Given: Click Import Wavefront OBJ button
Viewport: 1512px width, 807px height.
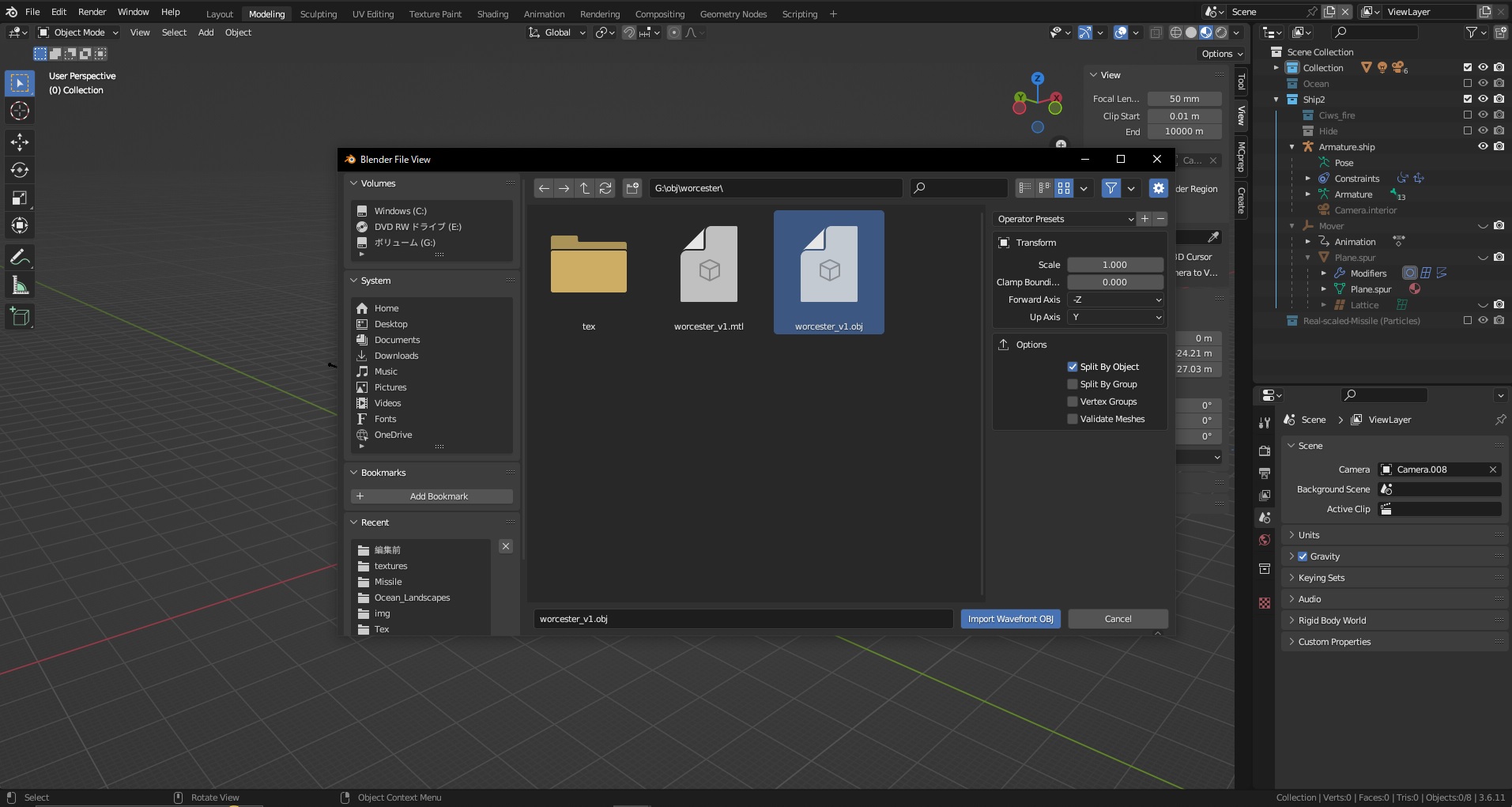Looking at the screenshot, I should point(1010,619).
